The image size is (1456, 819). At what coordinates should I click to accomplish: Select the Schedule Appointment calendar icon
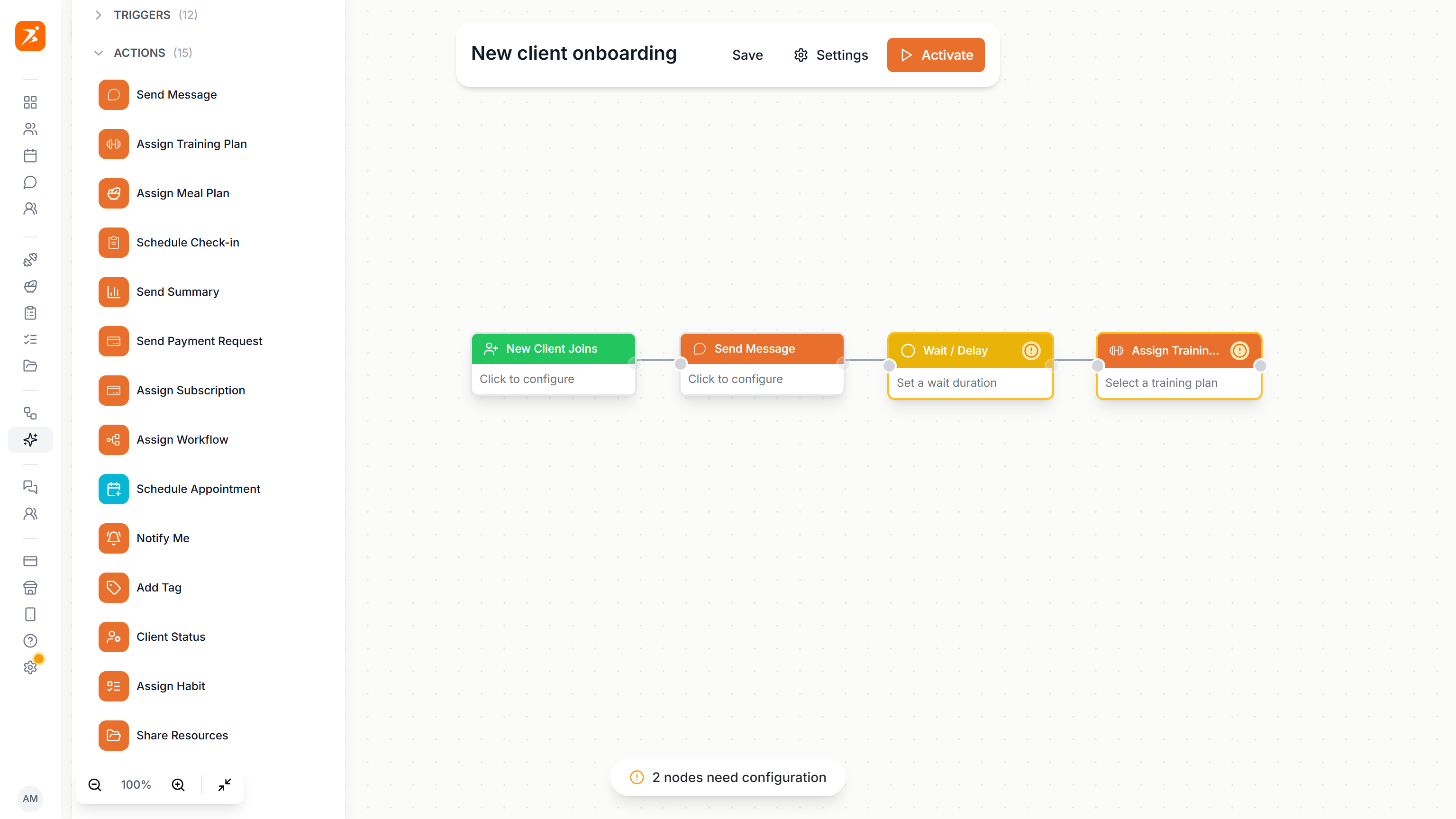(x=114, y=489)
